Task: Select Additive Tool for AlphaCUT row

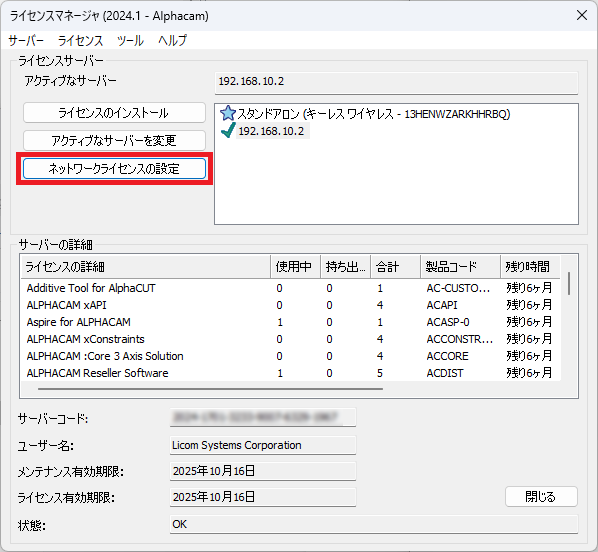Action: (290, 288)
